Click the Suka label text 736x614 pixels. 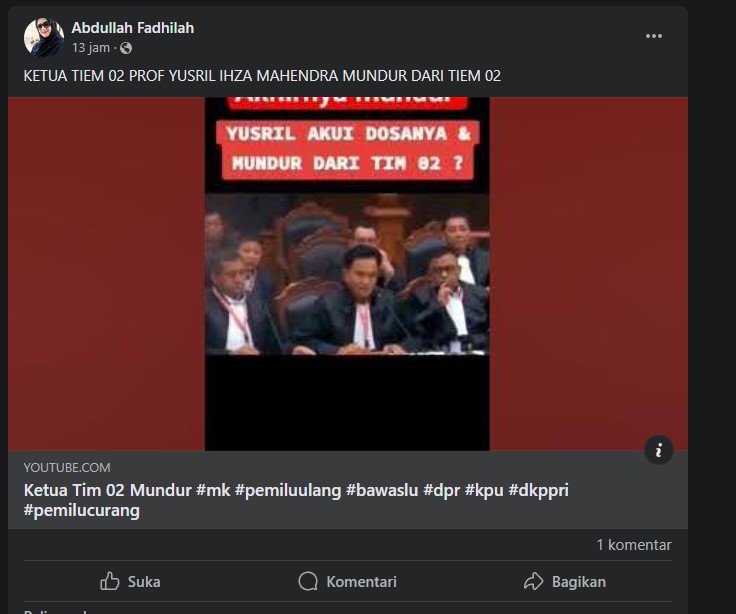[144, 582]
